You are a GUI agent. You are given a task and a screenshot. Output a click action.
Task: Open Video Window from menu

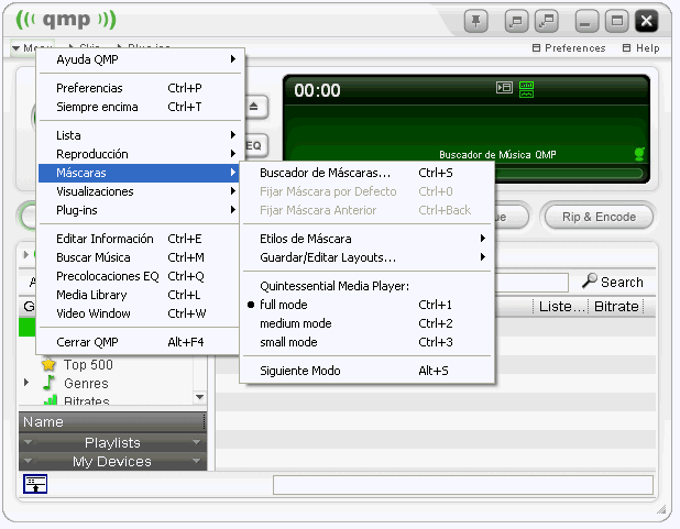(x=140, y=313)
